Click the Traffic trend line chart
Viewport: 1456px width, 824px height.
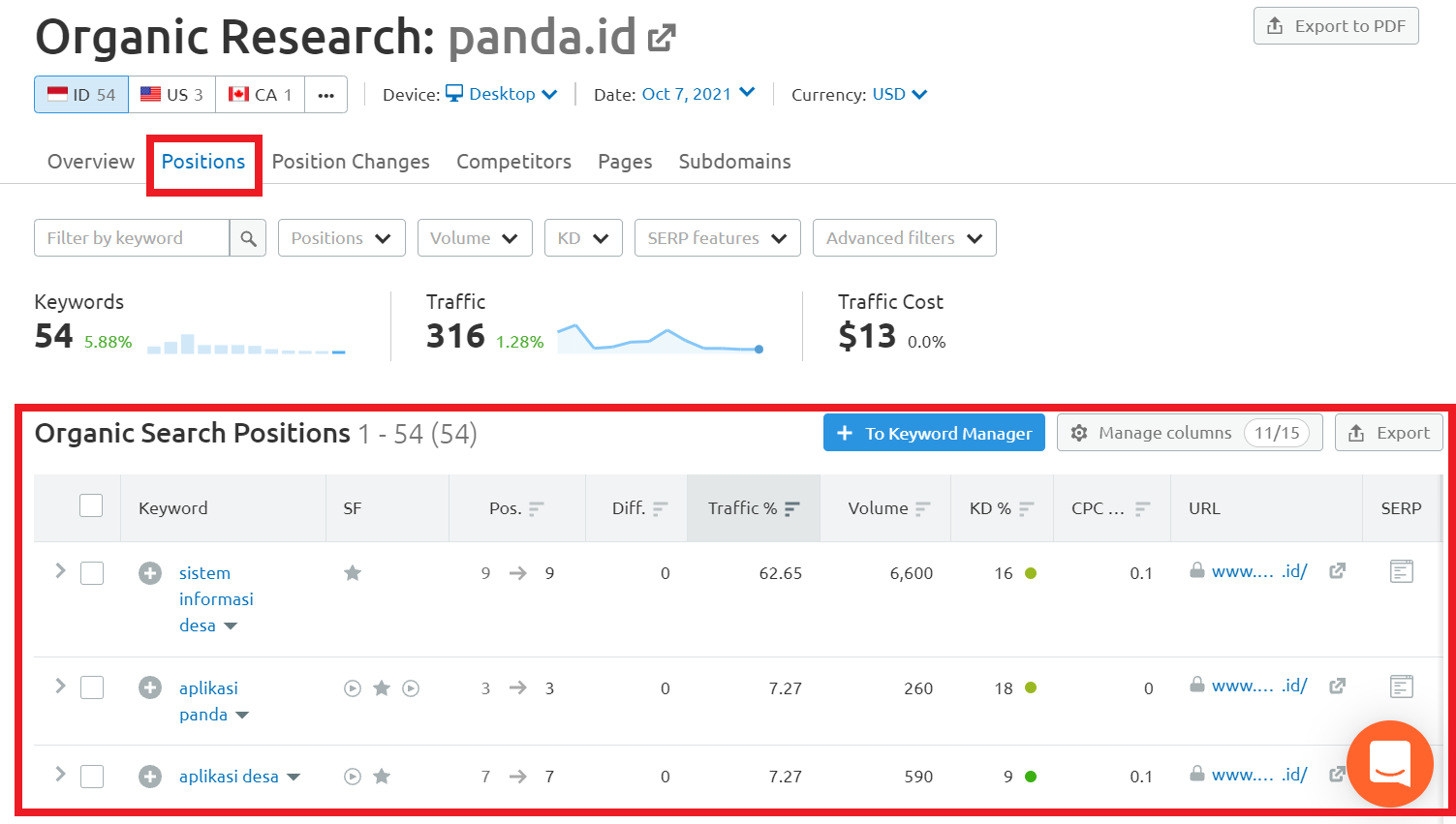[661, 339]
